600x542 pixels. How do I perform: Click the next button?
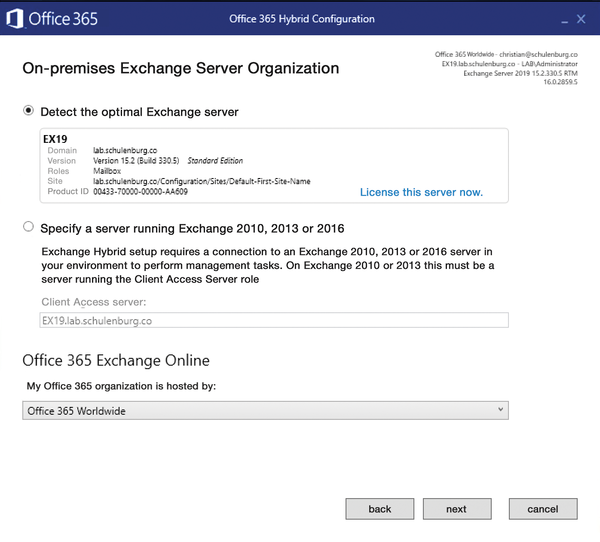point(457,509)
